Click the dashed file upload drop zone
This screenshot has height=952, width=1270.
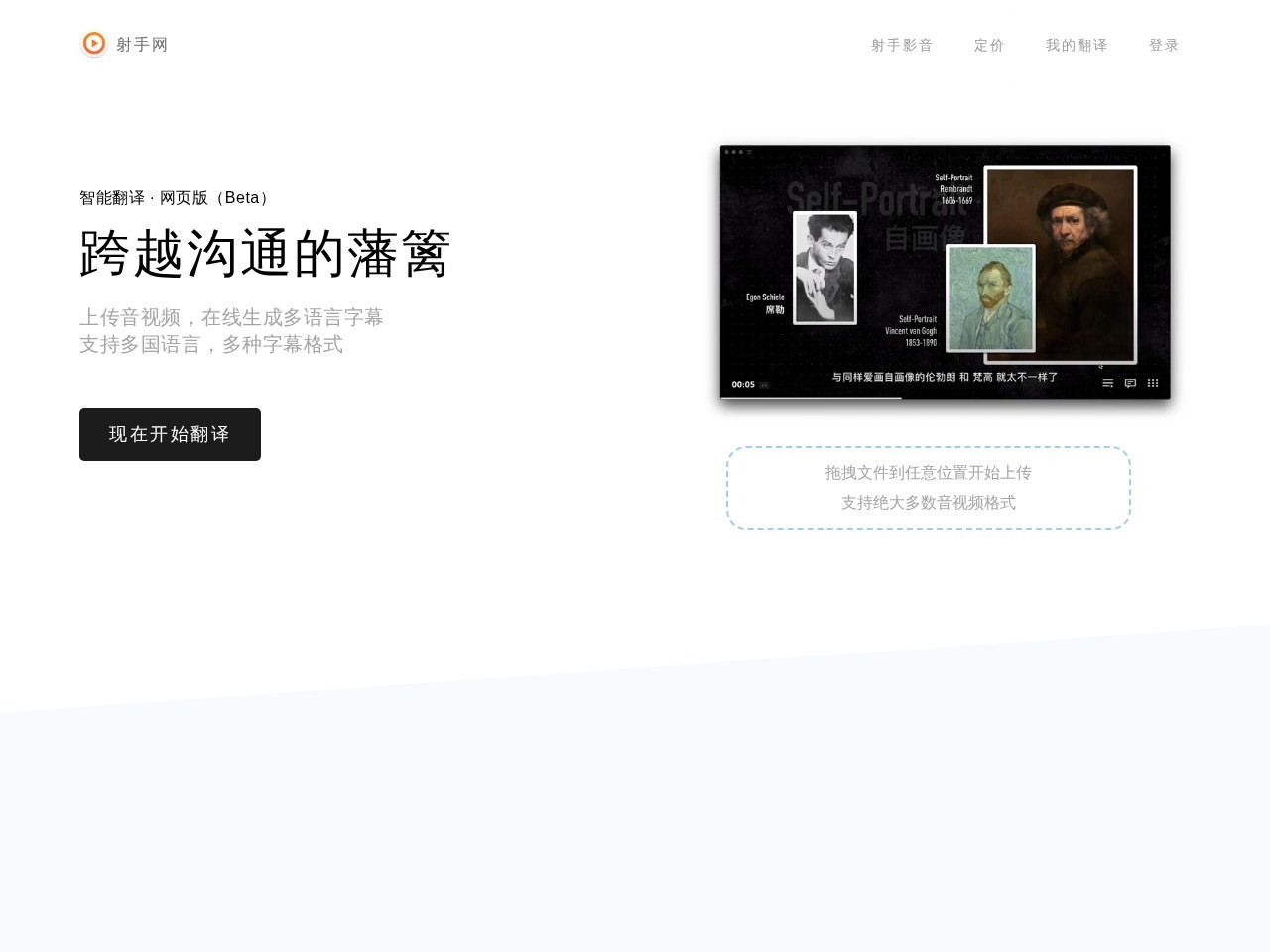click(928, 488)
